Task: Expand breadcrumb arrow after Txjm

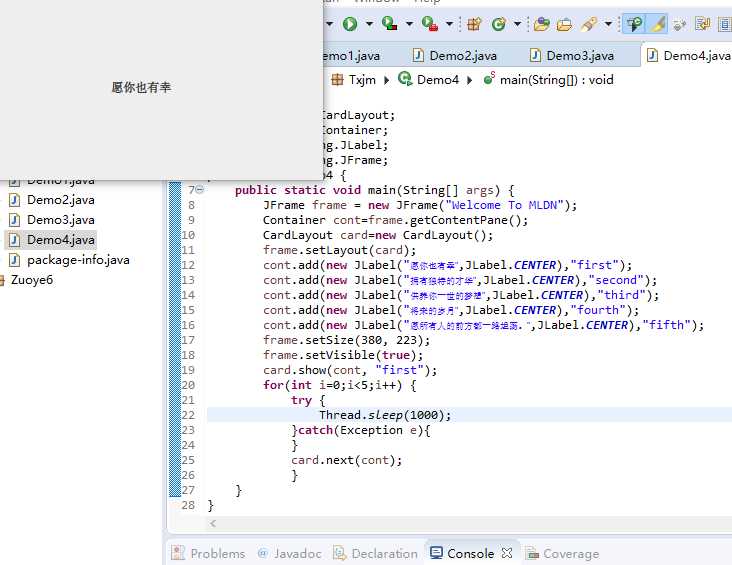Action: (387, 80)
